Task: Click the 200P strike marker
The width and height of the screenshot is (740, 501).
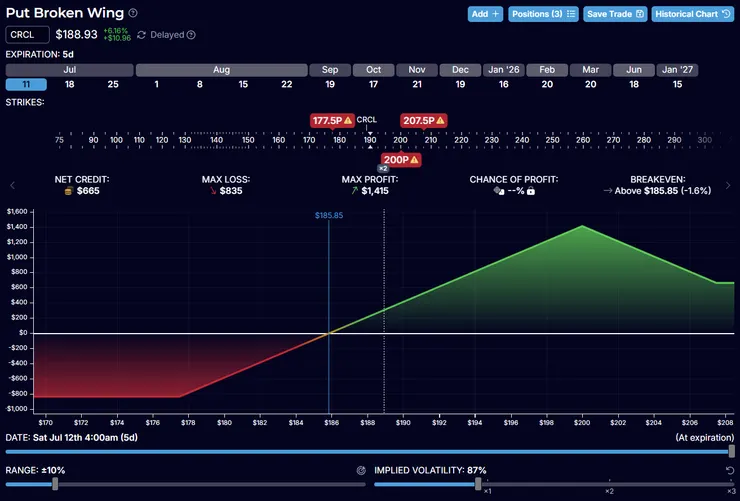Action: click(401, 160)
